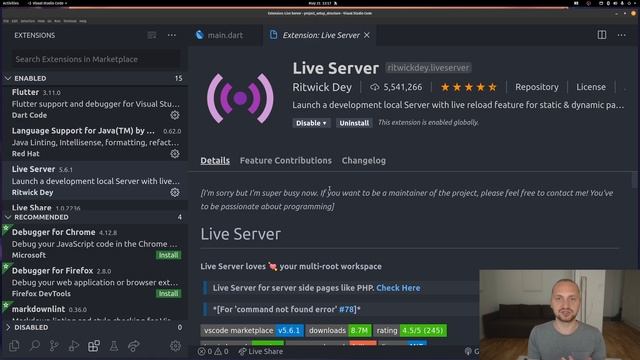
Task: Click the vscode marketplace v5.6.1 badge
Action: 252,330
